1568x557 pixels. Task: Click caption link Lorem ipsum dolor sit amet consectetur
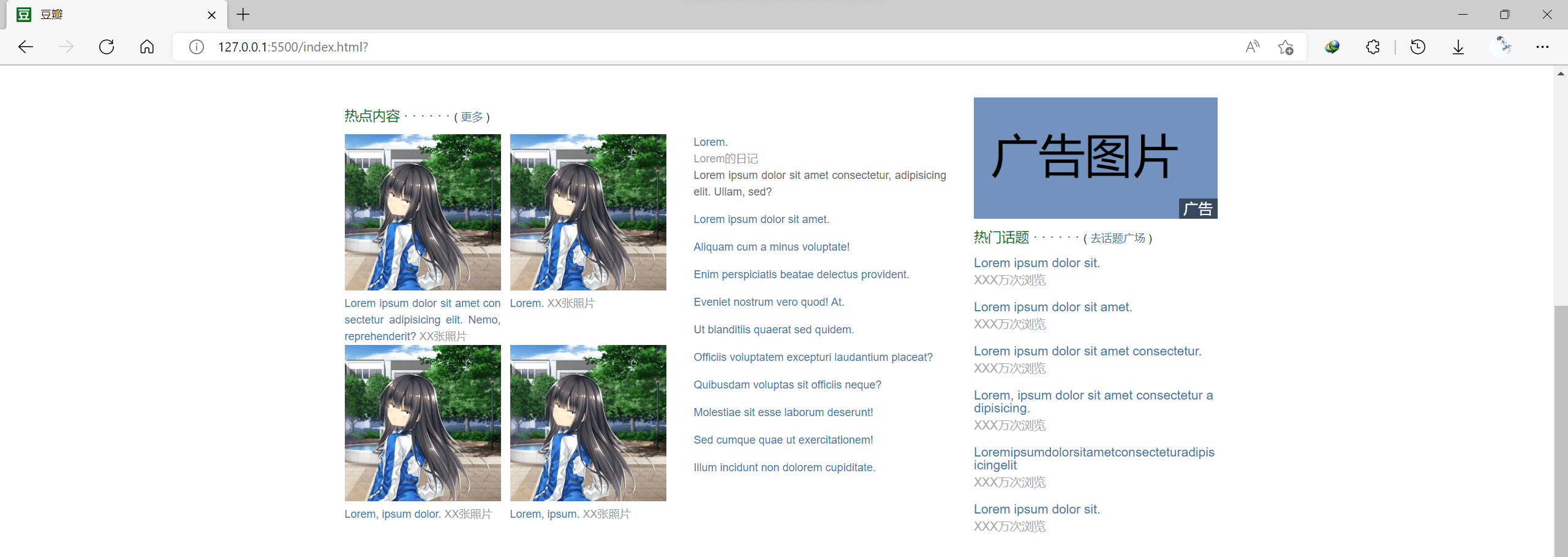click(x=423, y=319)
